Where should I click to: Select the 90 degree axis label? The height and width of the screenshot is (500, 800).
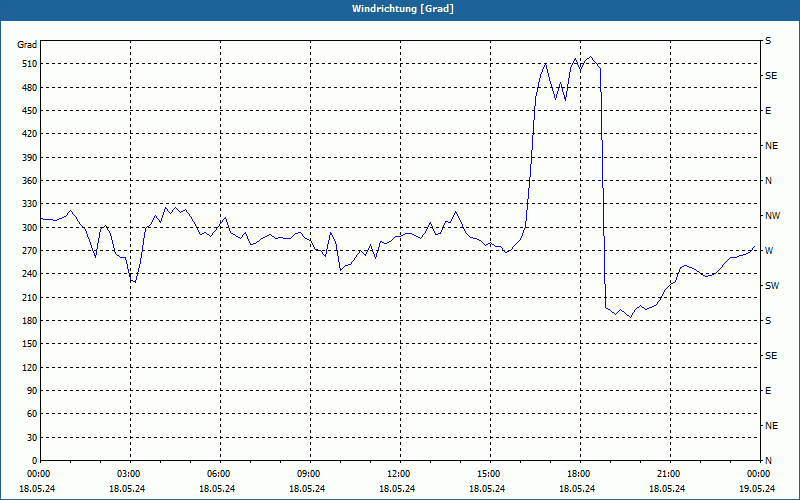coord(30,390)
